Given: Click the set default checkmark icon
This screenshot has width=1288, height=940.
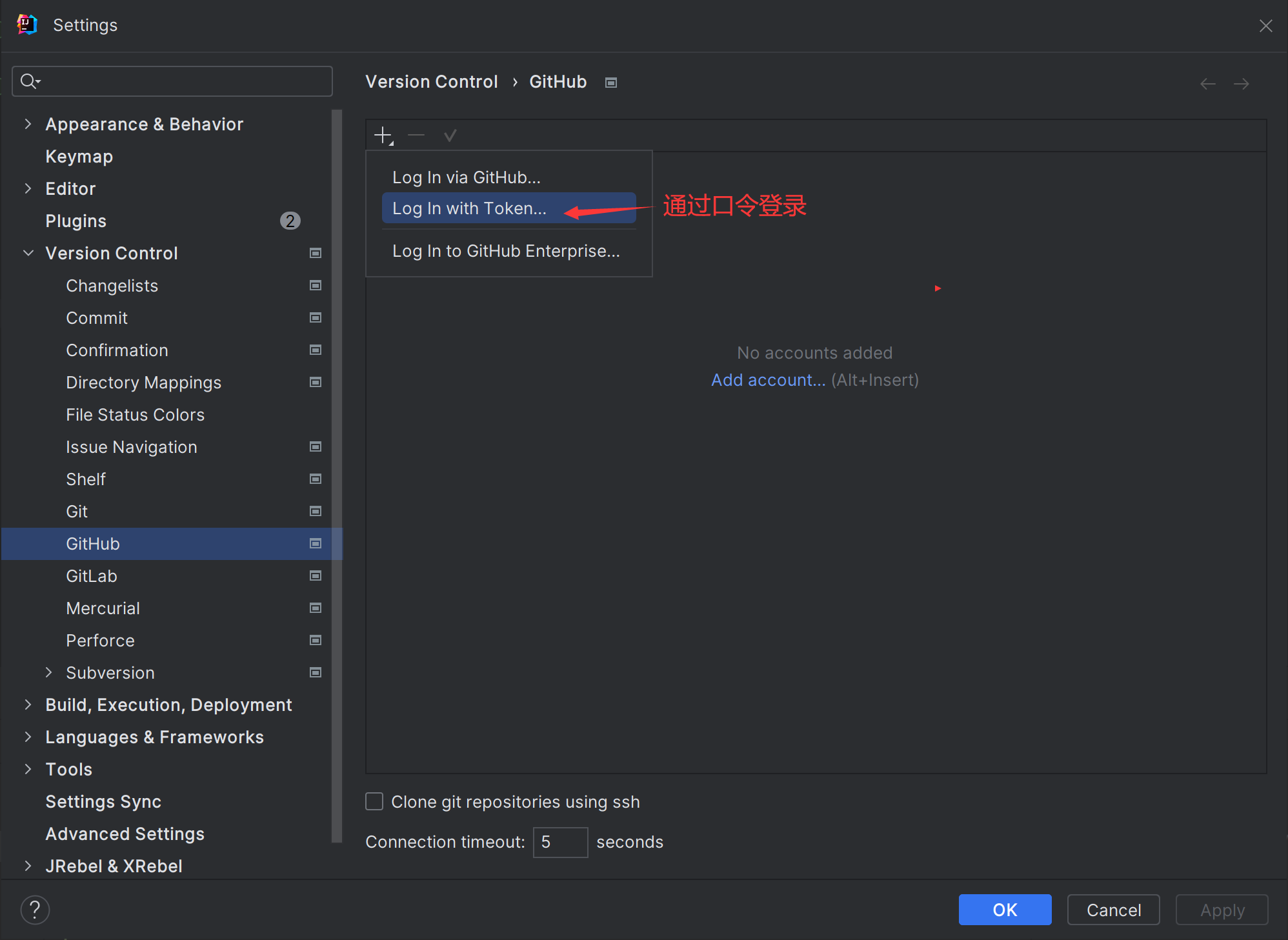Looking at the screenshot, I should tap(450, 135).
